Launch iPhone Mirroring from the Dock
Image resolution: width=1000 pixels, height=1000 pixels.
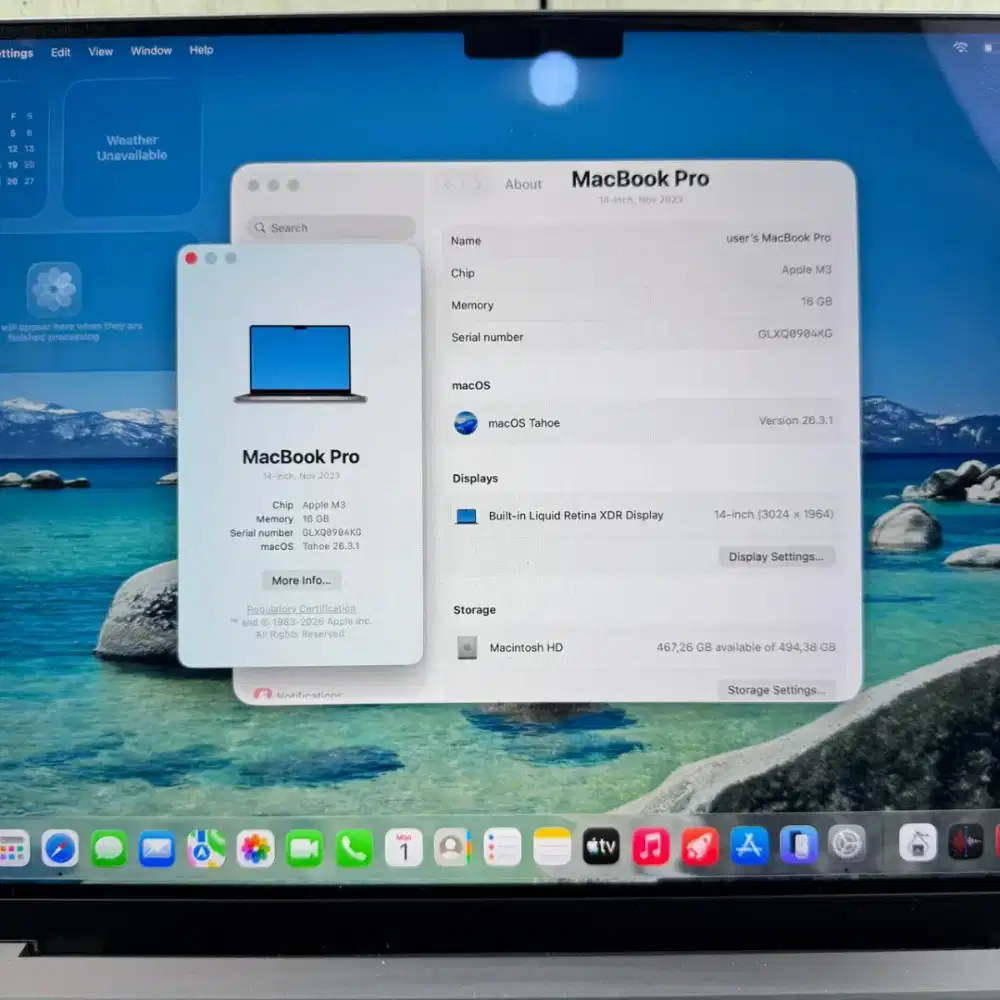[x=798, y=844]
